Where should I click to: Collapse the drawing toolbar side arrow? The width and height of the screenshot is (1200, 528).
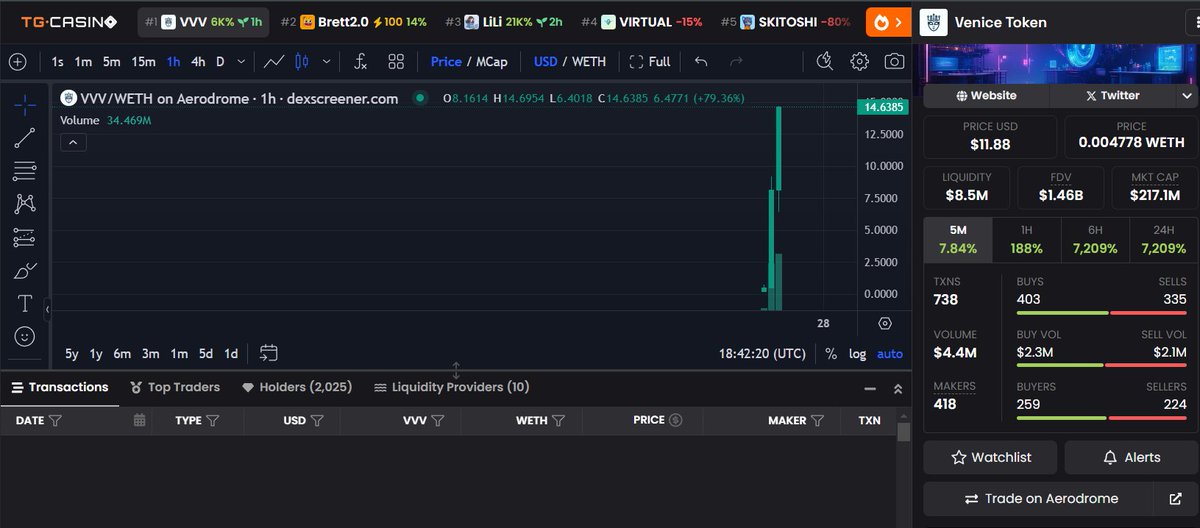point(47,312)
